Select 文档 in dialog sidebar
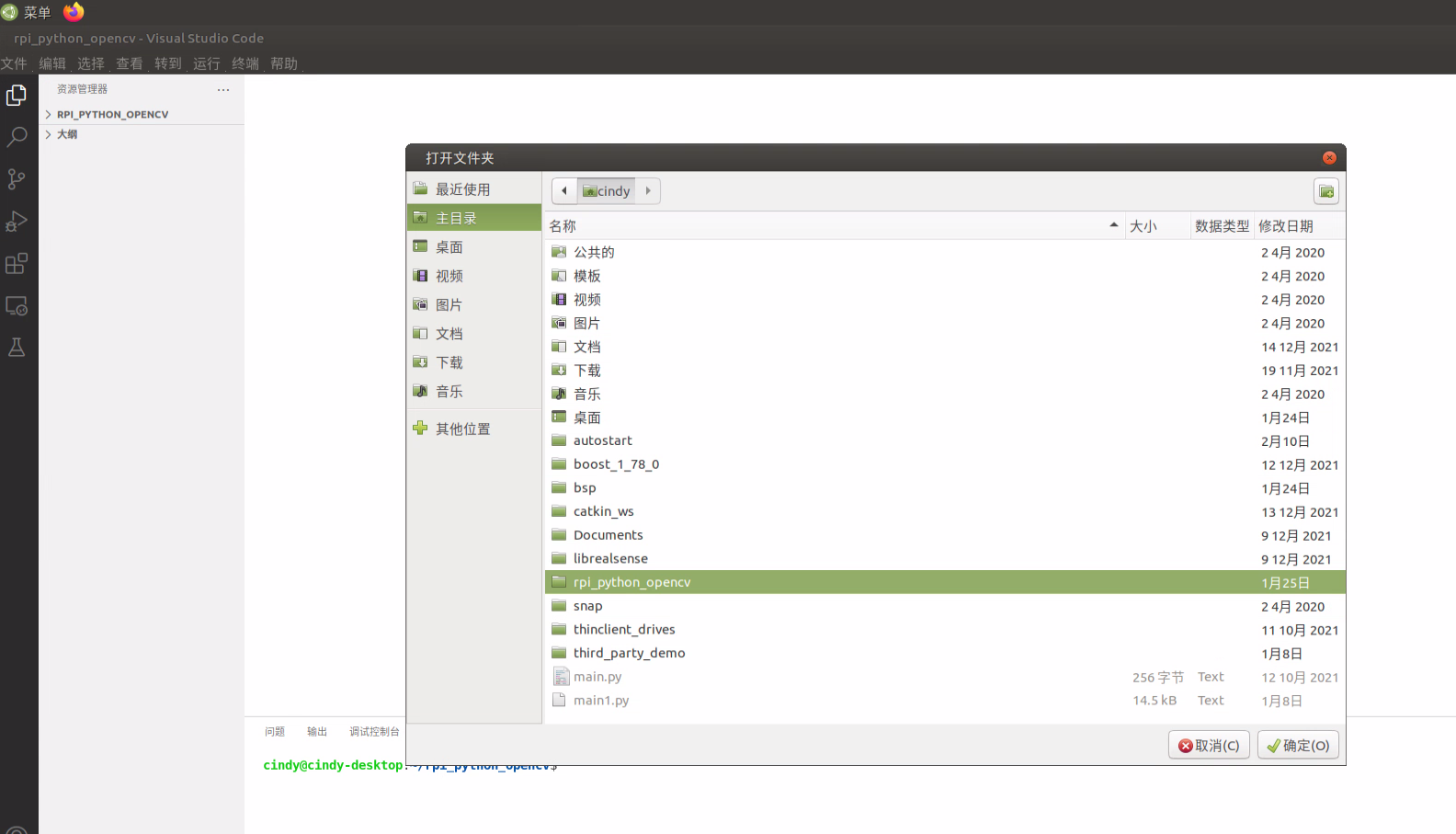 474,334
